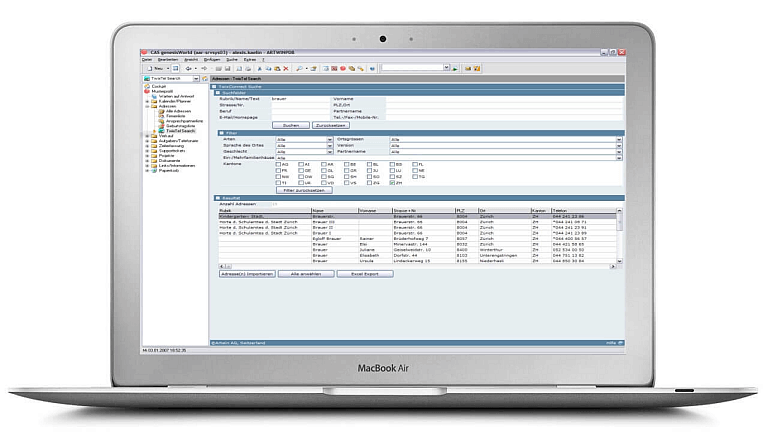
Task: Open the Extras menu
Action: 250,60
